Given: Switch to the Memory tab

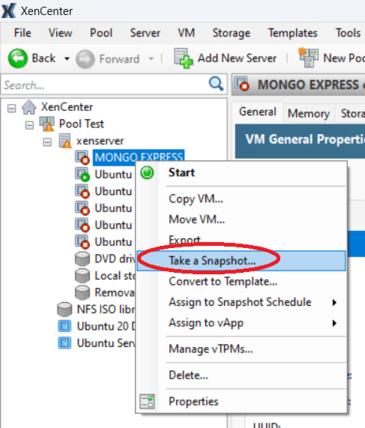Looking at the screenshot, I should [x=309, y=113].
